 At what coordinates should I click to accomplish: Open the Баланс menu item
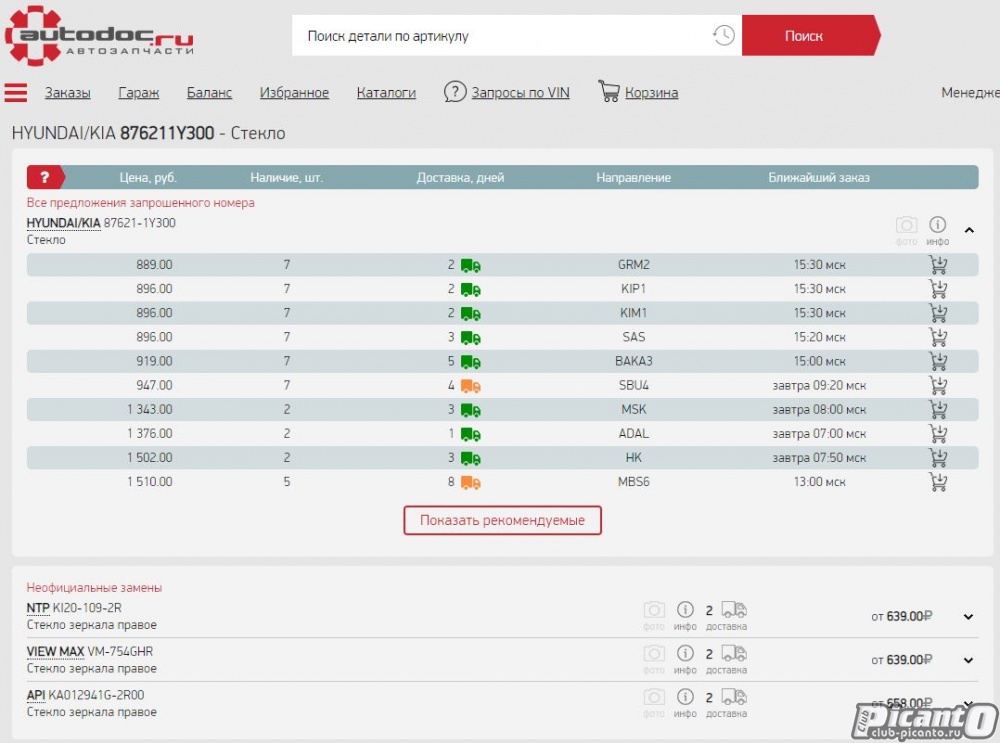[x=209, y=92]
